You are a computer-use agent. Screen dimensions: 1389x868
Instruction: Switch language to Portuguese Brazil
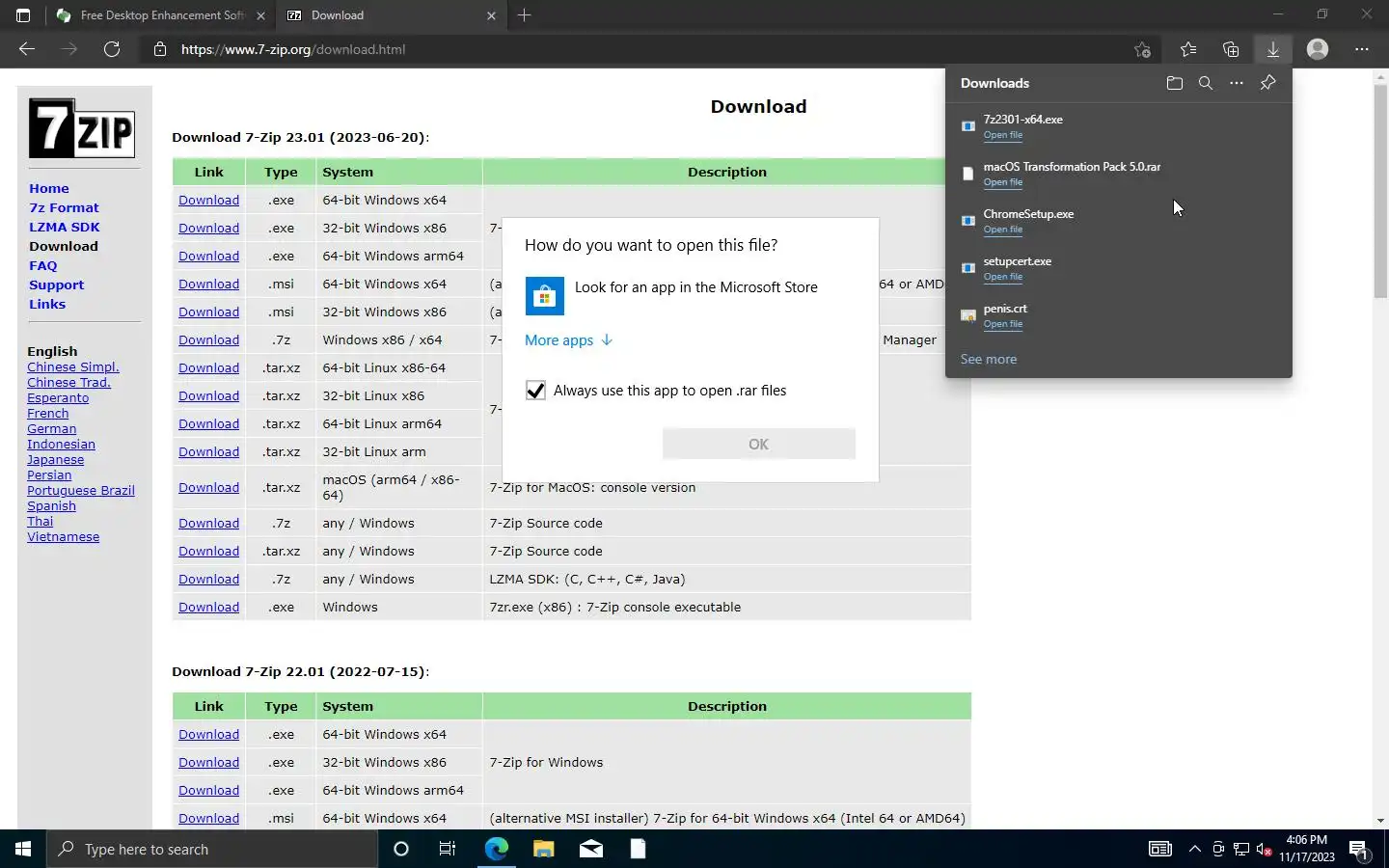(81, 490)
